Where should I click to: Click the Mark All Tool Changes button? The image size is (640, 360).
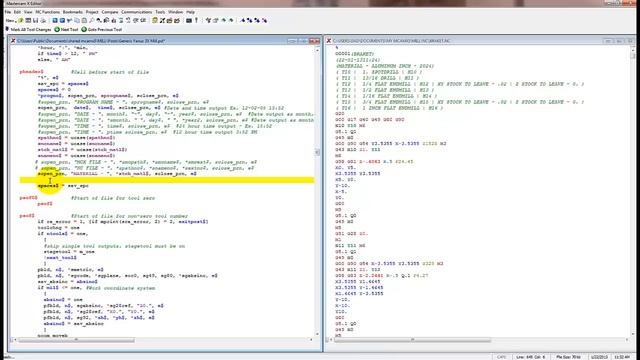click(x=28, y=29)
